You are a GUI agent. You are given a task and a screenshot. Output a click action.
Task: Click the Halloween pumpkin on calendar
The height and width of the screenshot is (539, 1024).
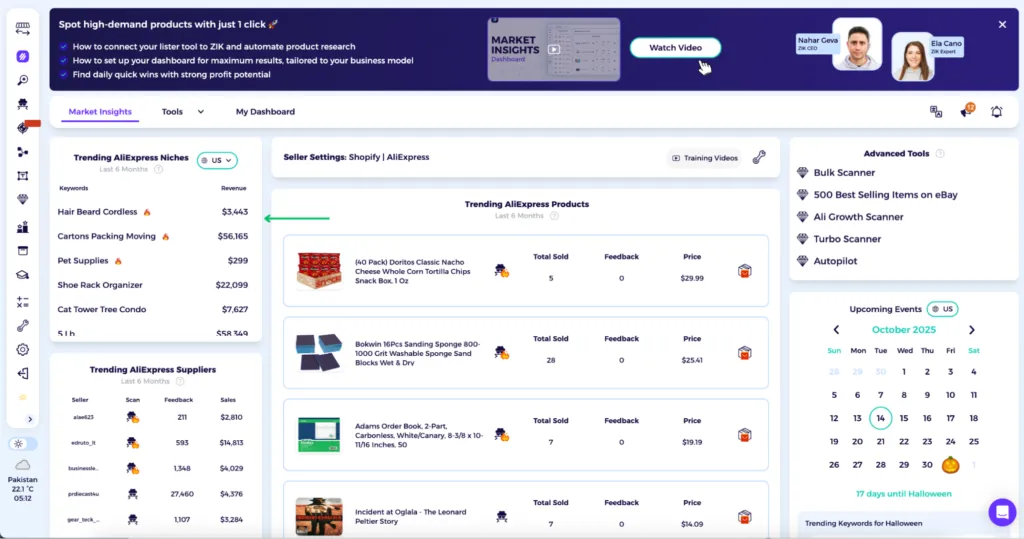point(950,465)
